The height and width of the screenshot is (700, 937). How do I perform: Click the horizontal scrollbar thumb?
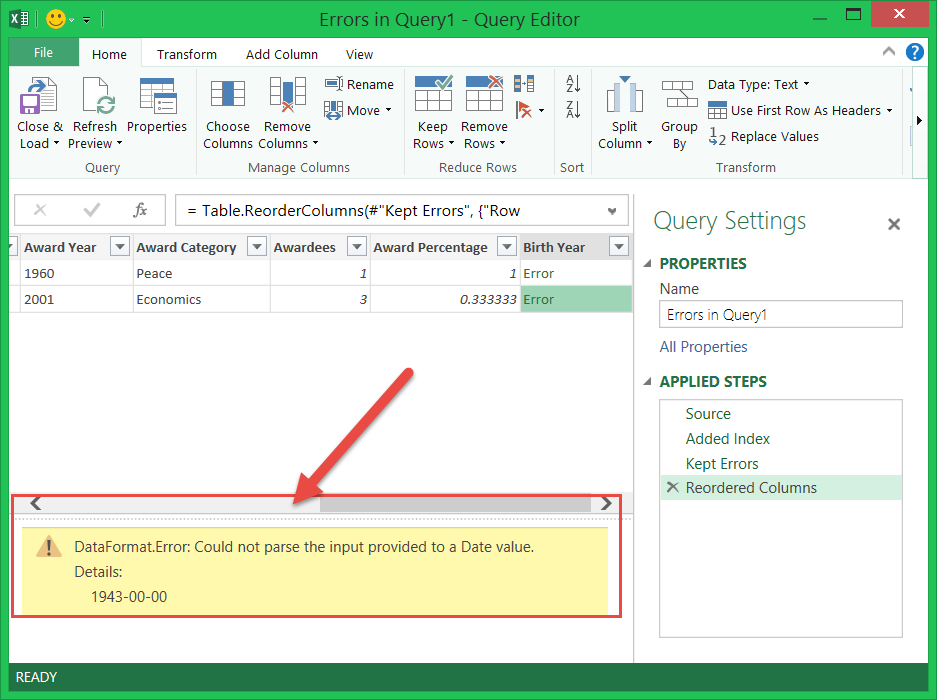tap(454, 504)
